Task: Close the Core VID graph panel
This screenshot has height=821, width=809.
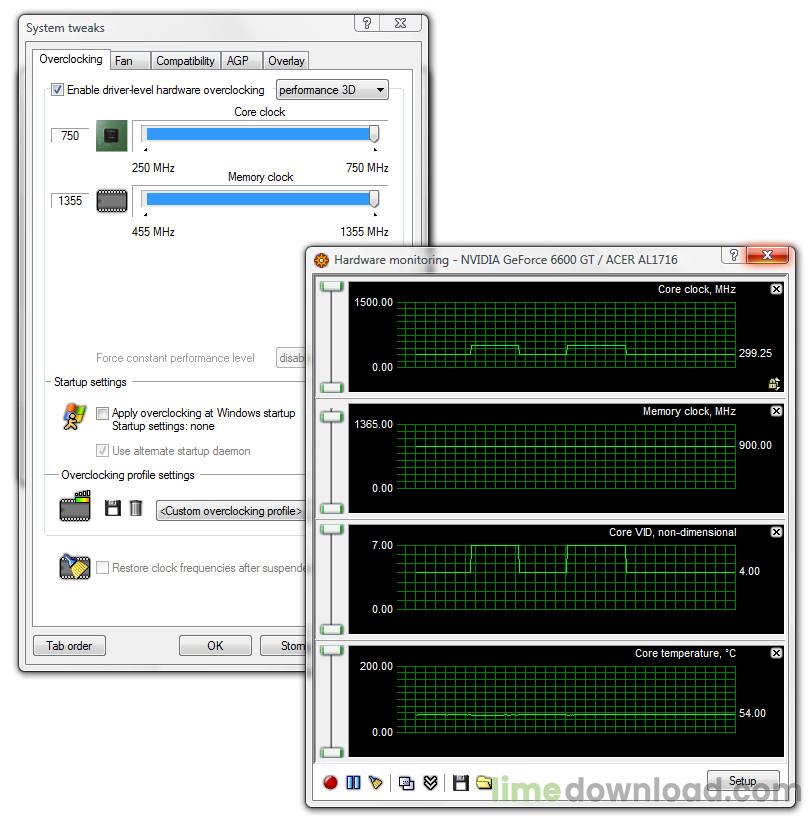Action: tap(776, 532)
